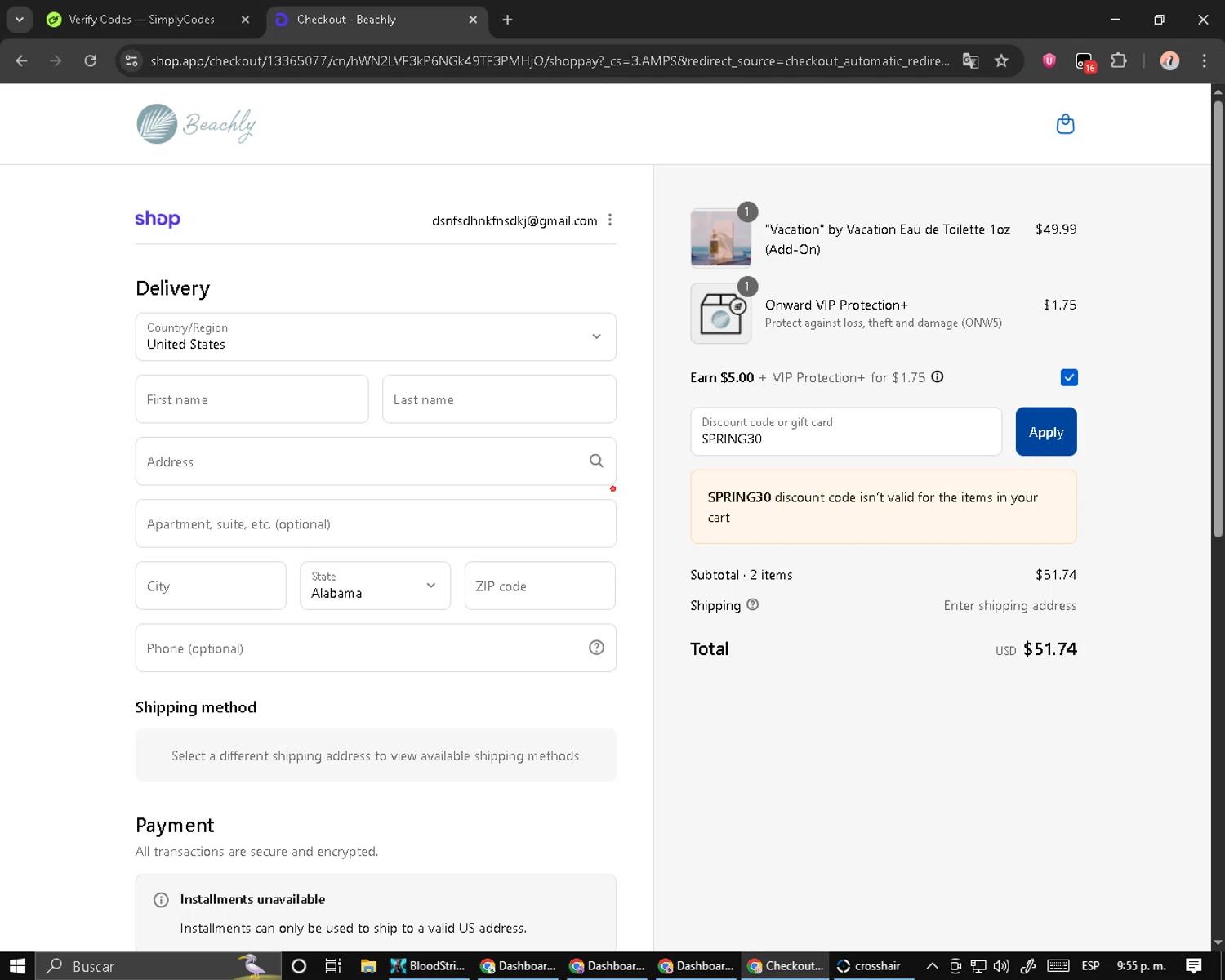Select the Checkout - Beachly tab

(367, 20)
